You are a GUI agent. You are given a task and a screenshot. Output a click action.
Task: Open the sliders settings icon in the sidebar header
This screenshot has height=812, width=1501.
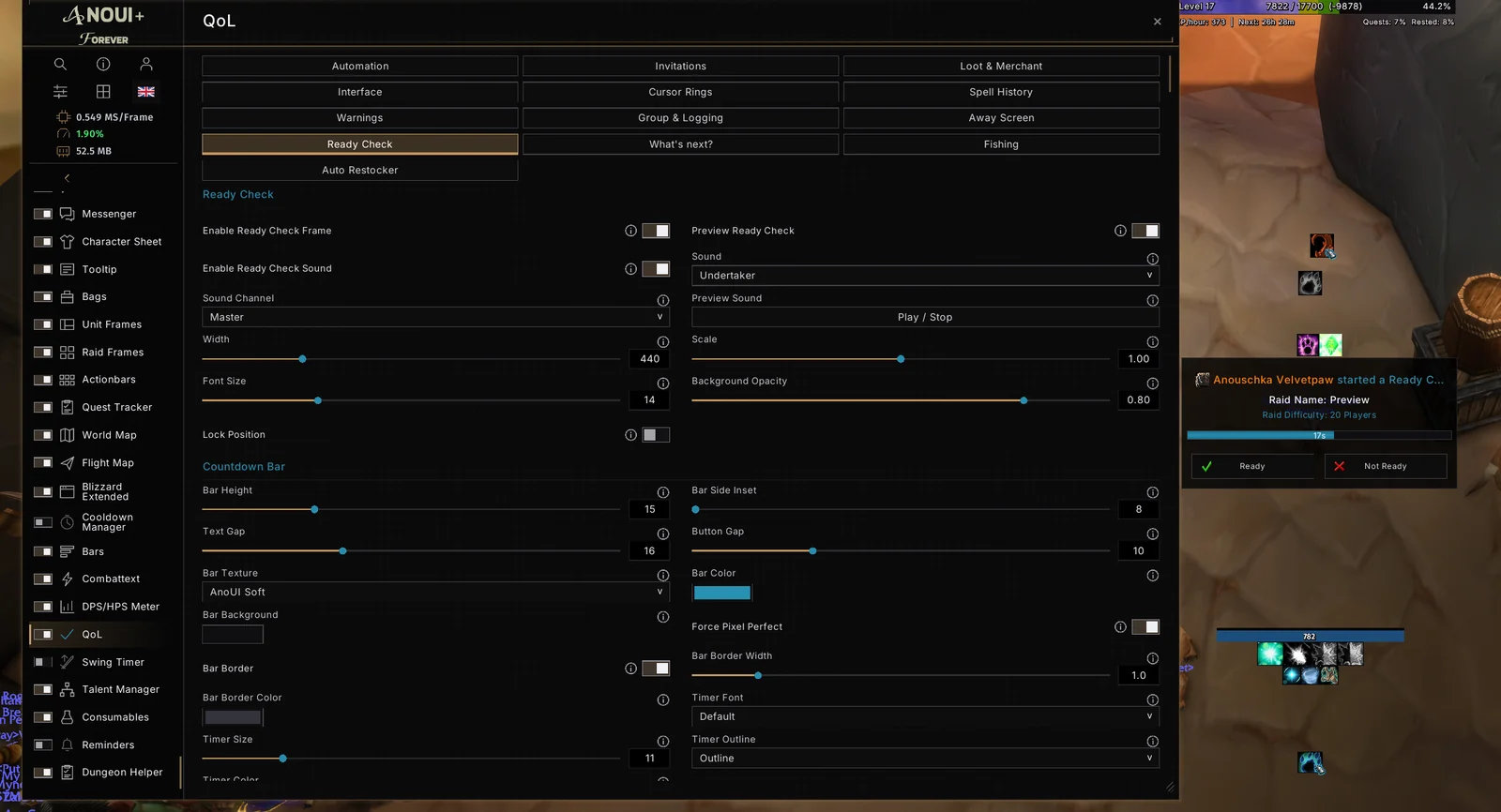[60, 92]
